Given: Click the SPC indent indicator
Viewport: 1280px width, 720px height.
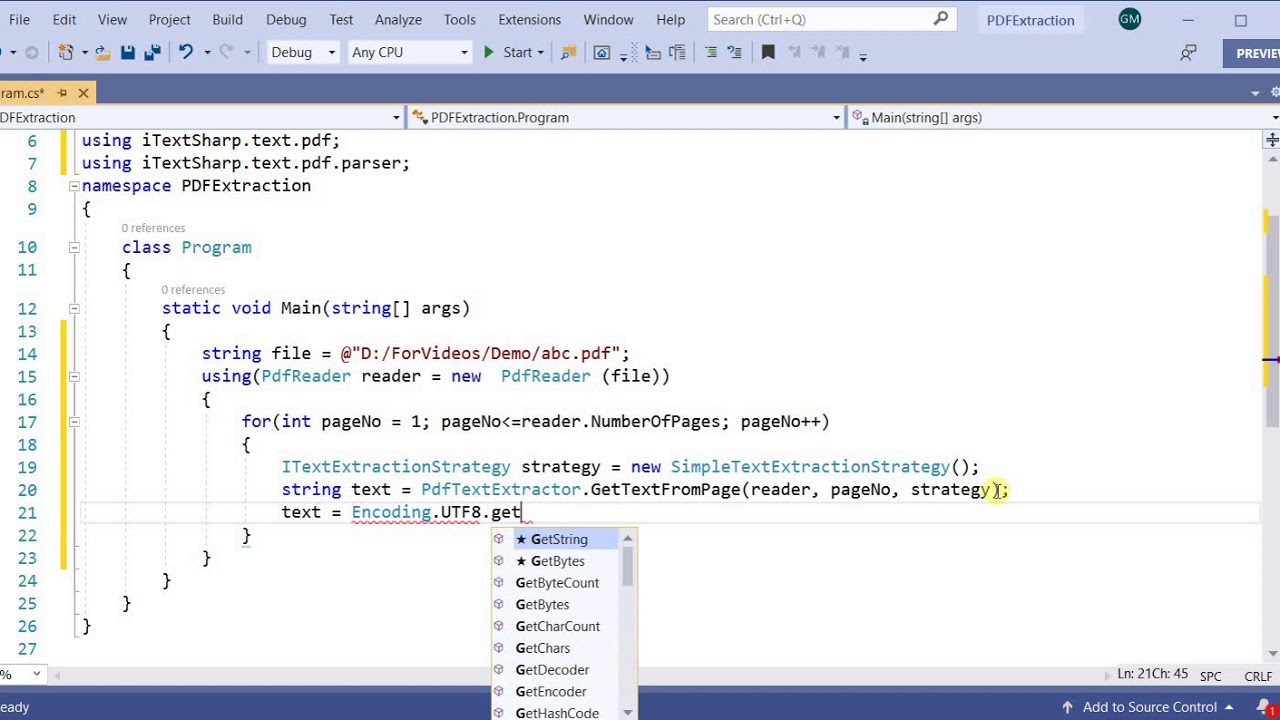Looking at the screenshot, I should 1210,676.
